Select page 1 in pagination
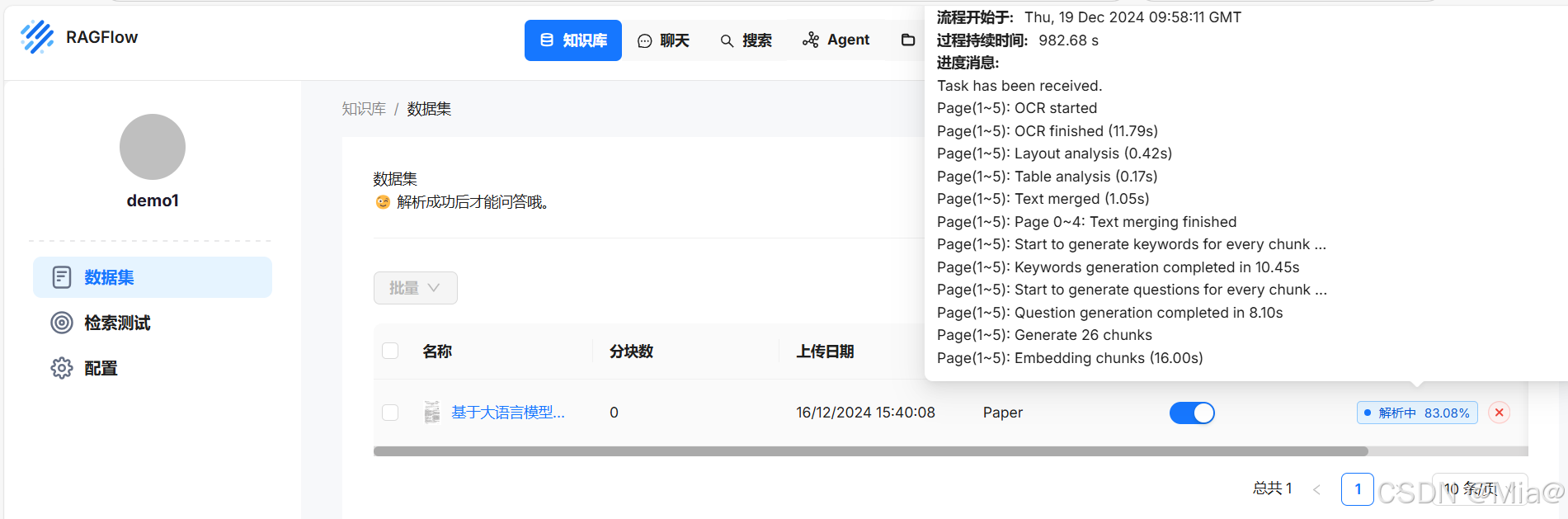 (x=1358, y=489)
